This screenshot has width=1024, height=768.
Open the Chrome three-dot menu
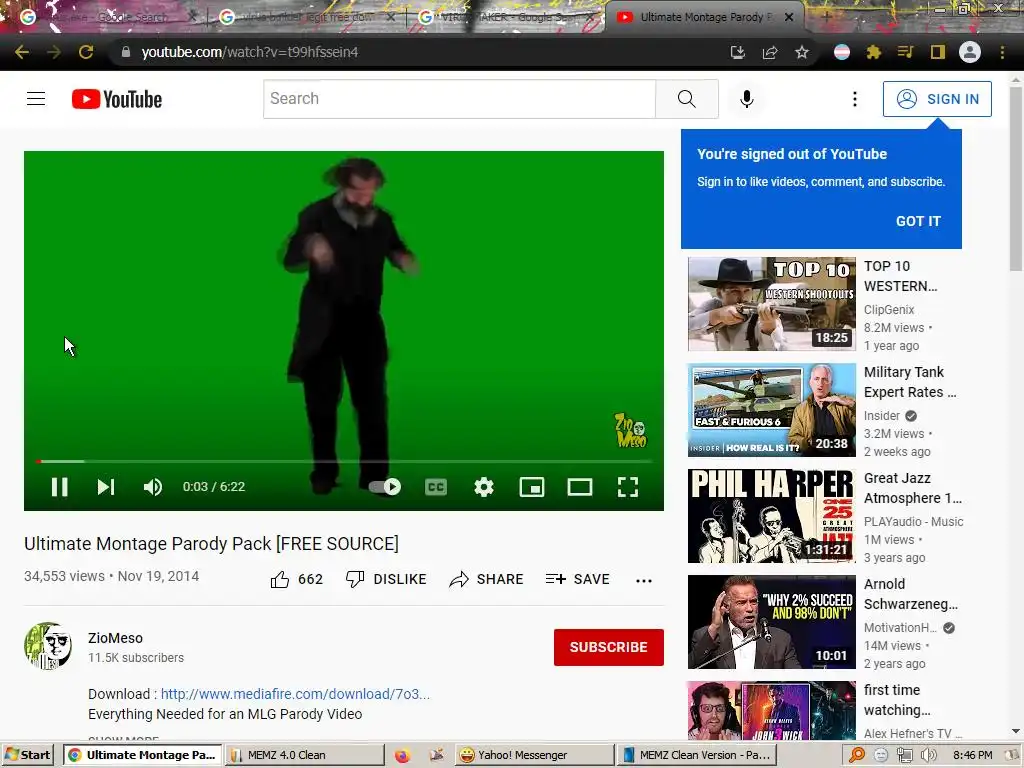1002,52
